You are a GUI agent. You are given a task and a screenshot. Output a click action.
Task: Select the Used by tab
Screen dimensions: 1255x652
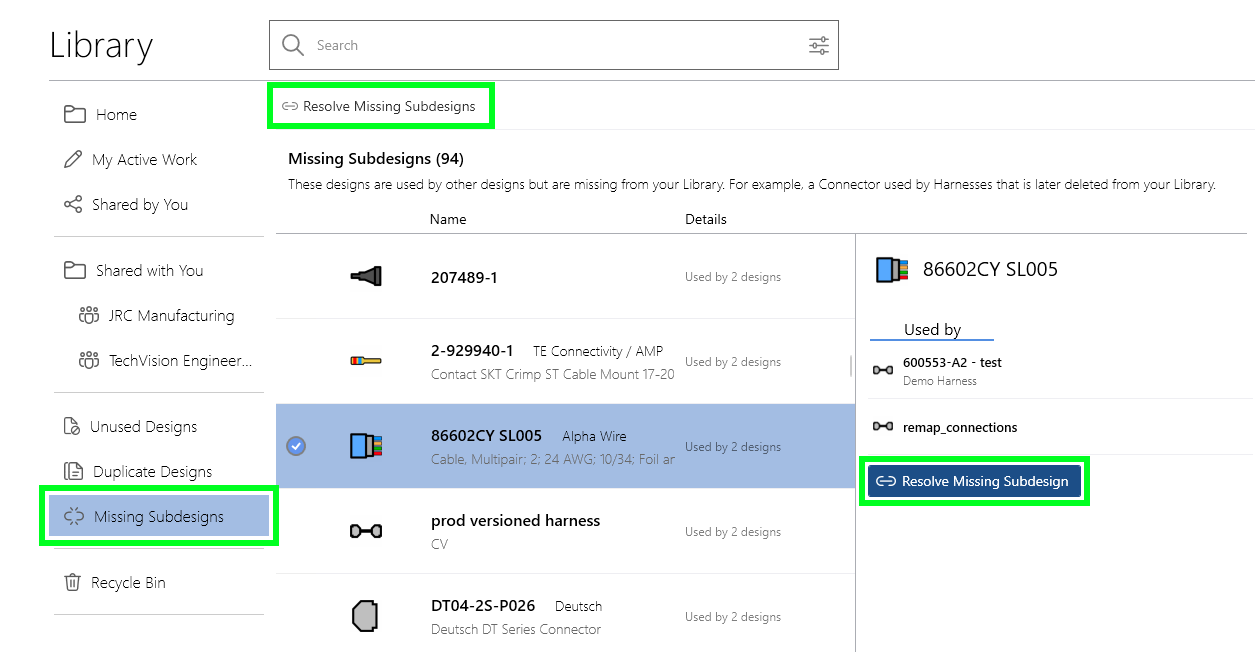tap(932, 329)
